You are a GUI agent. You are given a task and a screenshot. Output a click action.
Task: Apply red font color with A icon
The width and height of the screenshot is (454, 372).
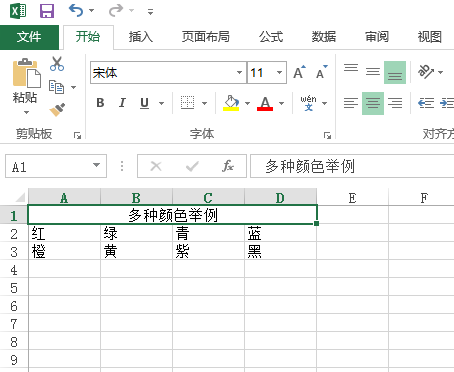(x=265, y=103)
